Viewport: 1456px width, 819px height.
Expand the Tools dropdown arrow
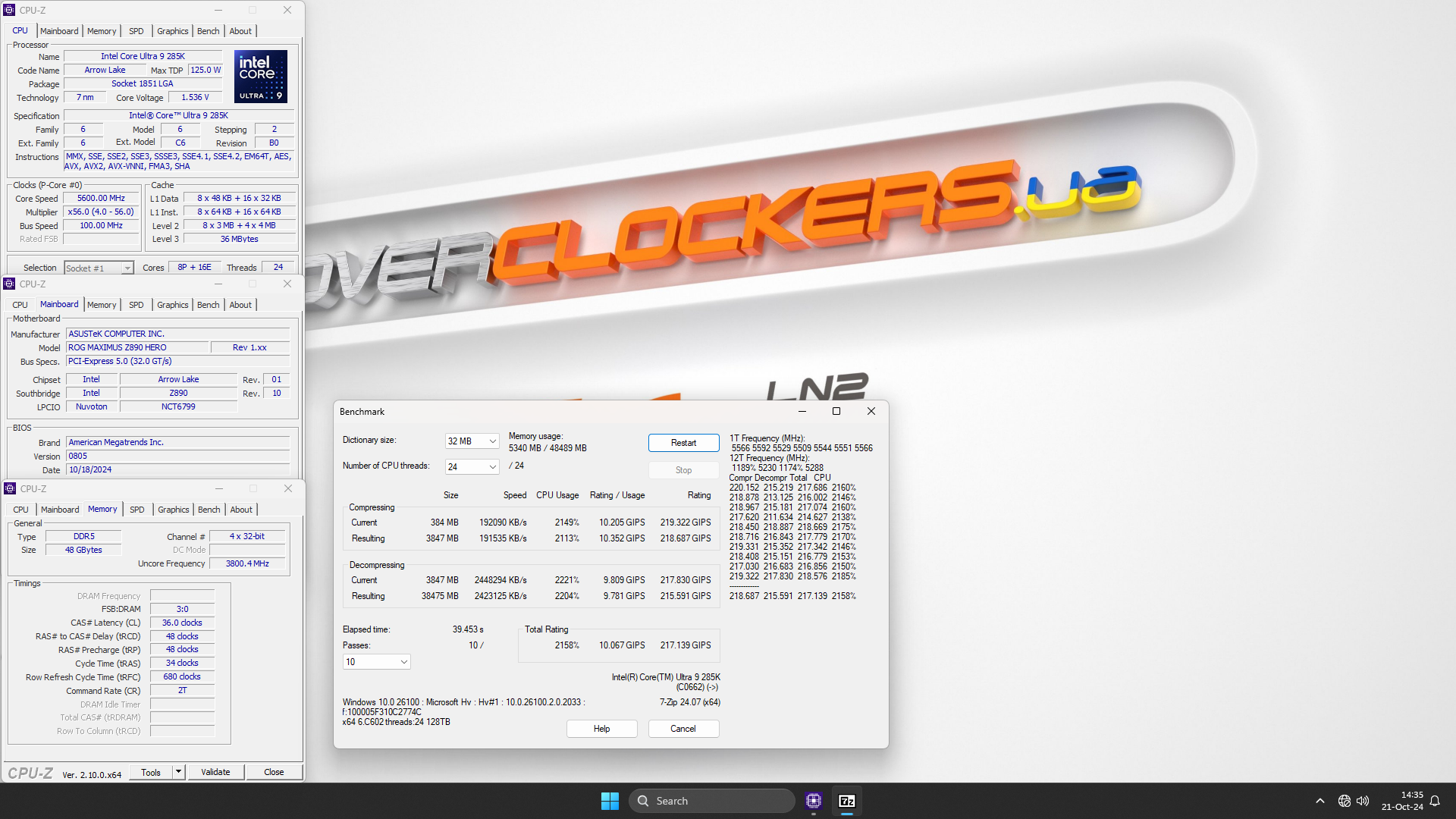click(178, 772)
